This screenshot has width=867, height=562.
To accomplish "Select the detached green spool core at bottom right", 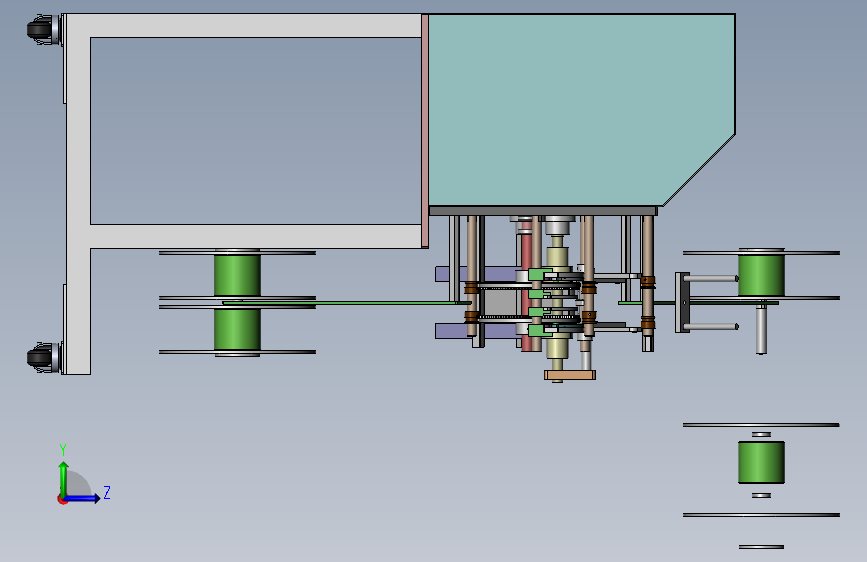I will point(761,462).
